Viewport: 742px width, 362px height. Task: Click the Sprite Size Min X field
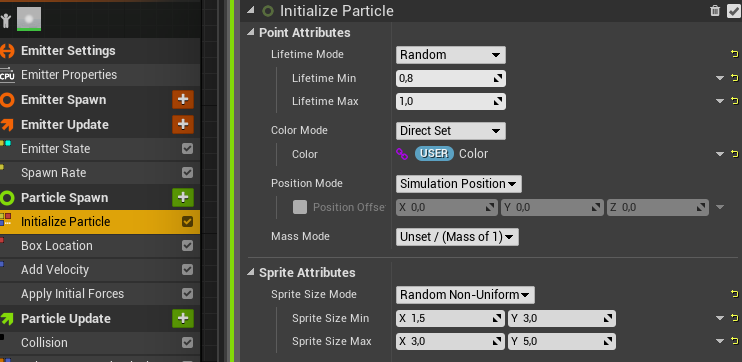(x=450, y=318)
